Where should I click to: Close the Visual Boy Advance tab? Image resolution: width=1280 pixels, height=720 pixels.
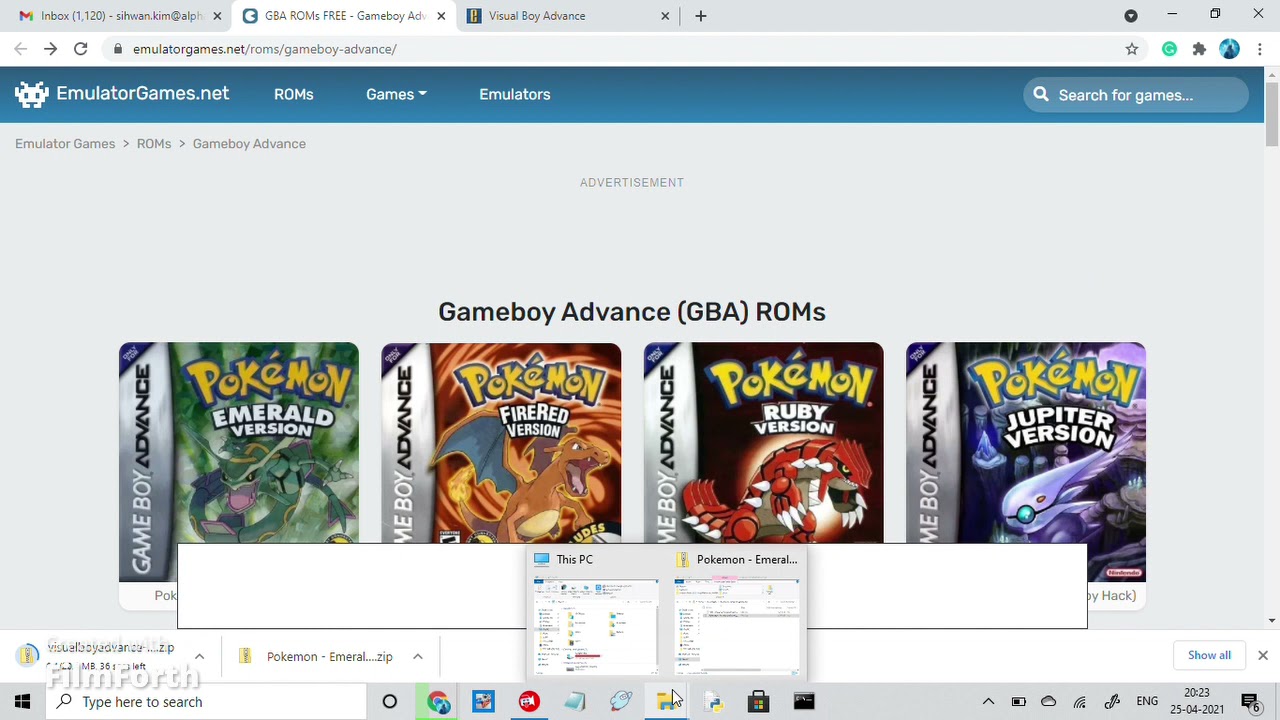click(x=665, y=16)
